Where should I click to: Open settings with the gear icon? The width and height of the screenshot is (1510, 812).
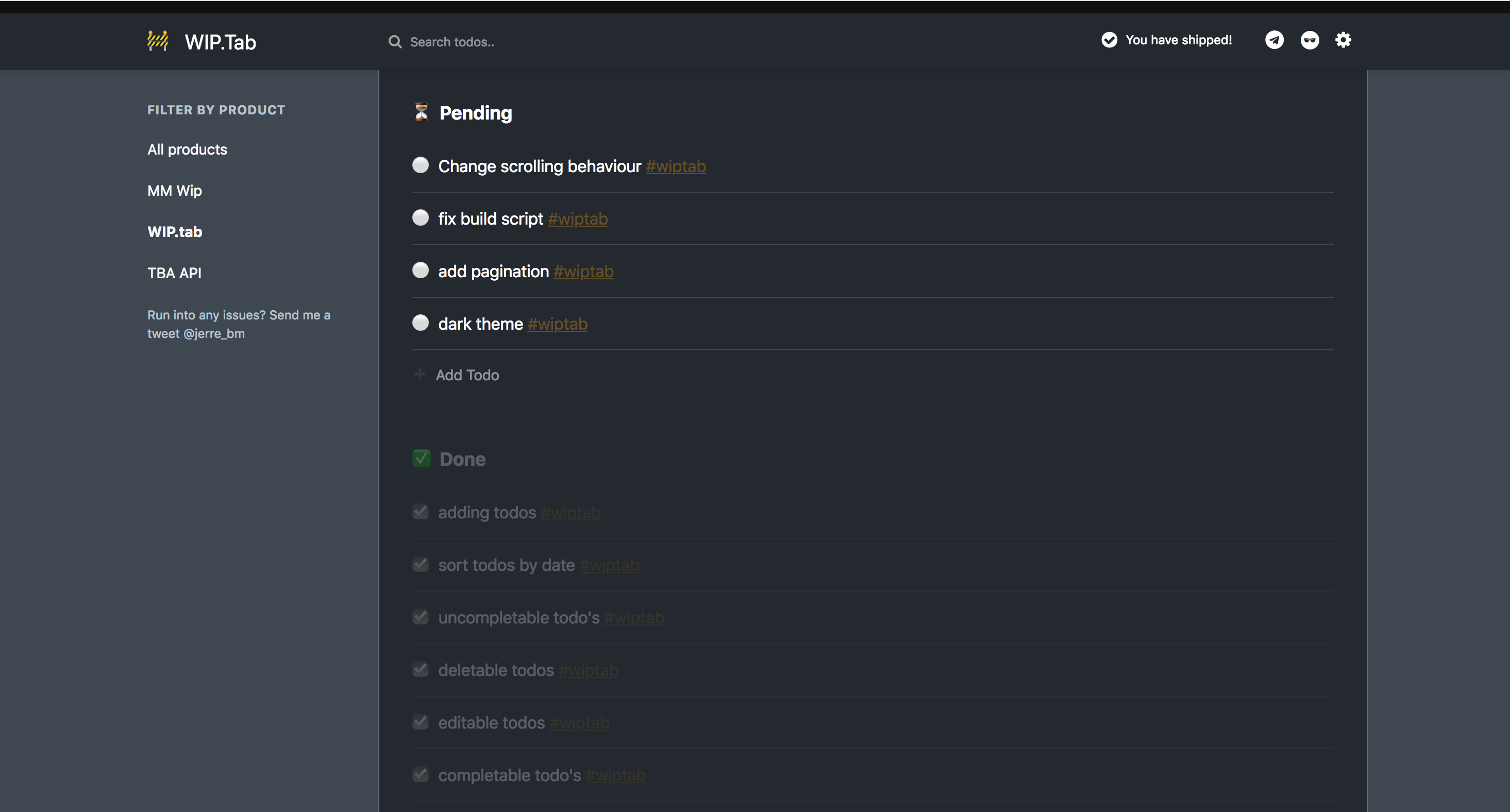coord(1343,40)
